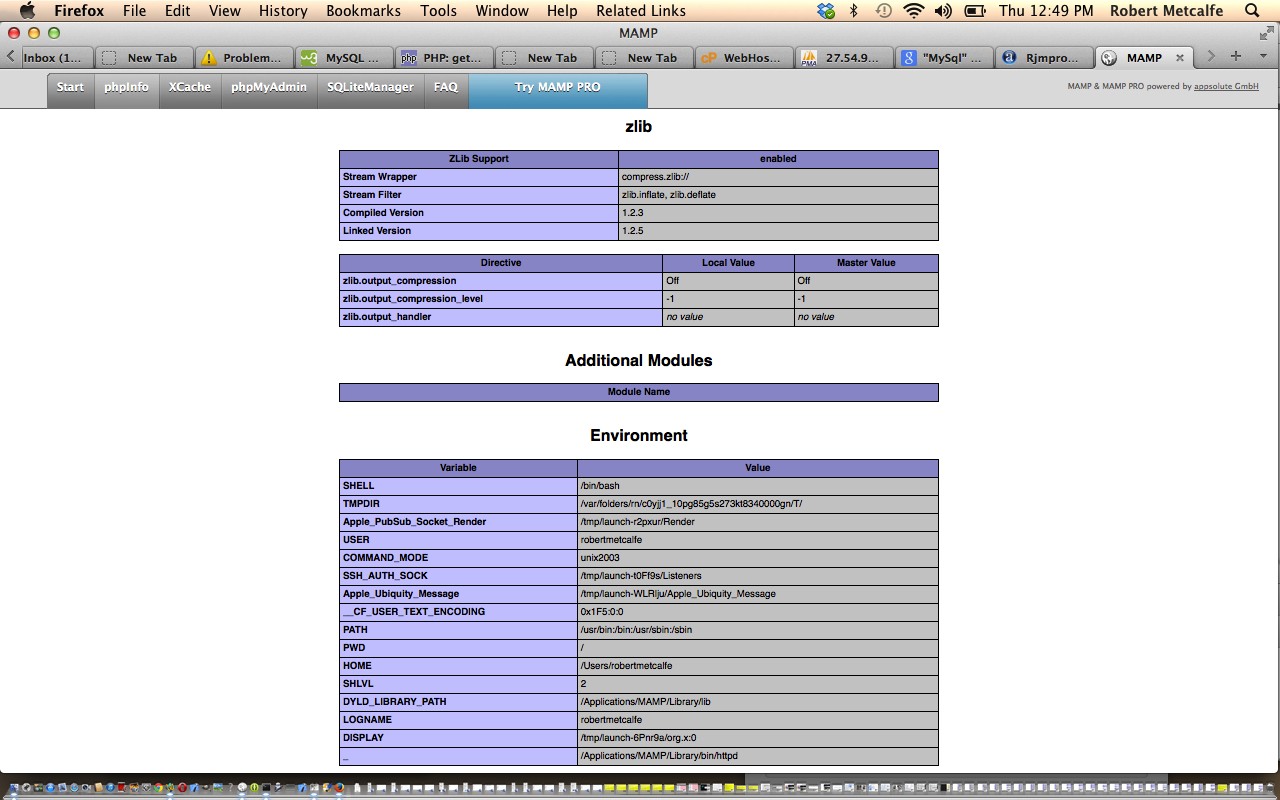The image size is (1280, 800).
Task: Open the Window menu
Action: [x=502, y=11]
